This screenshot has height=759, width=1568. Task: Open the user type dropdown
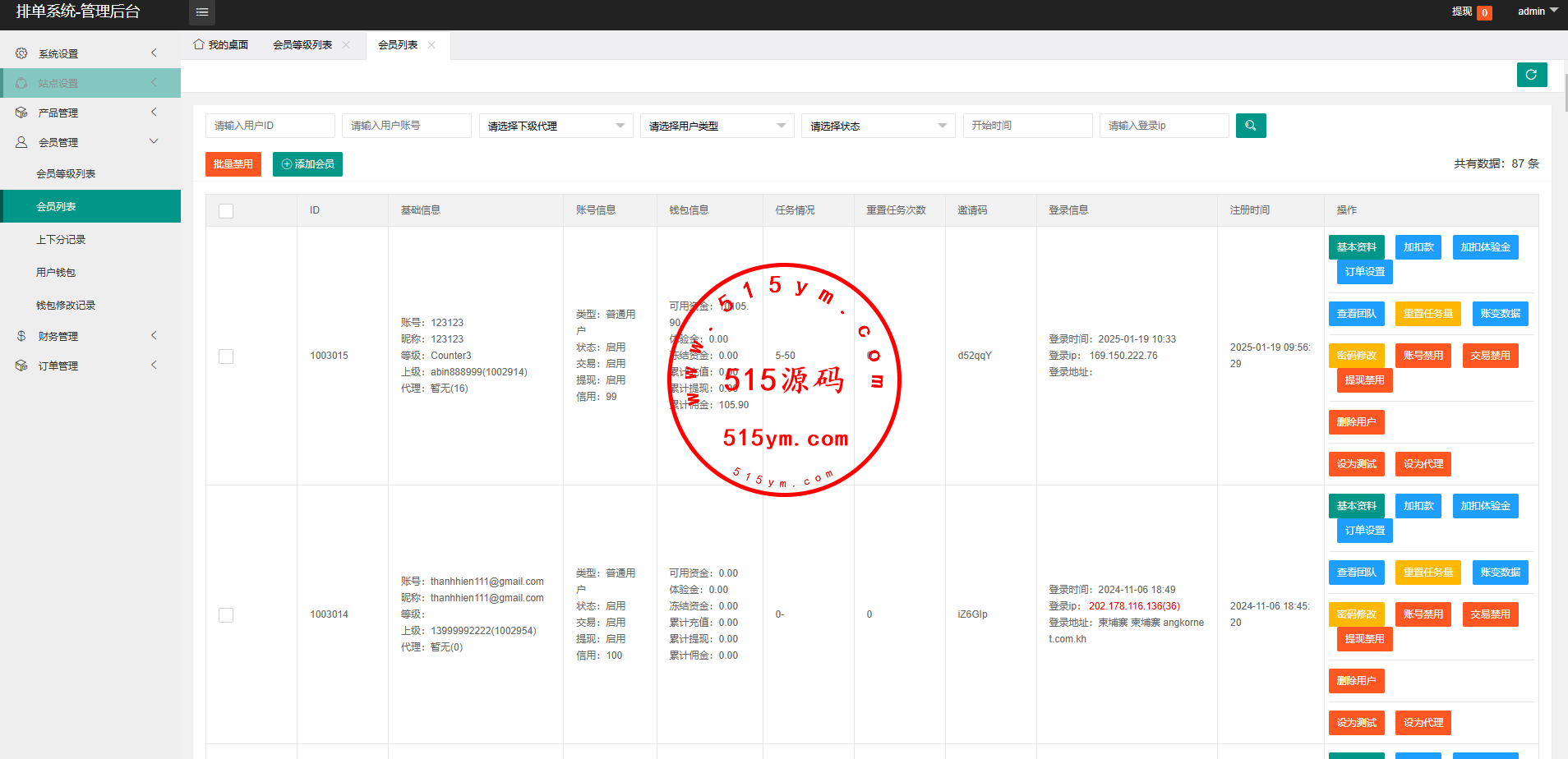point(717,126)
